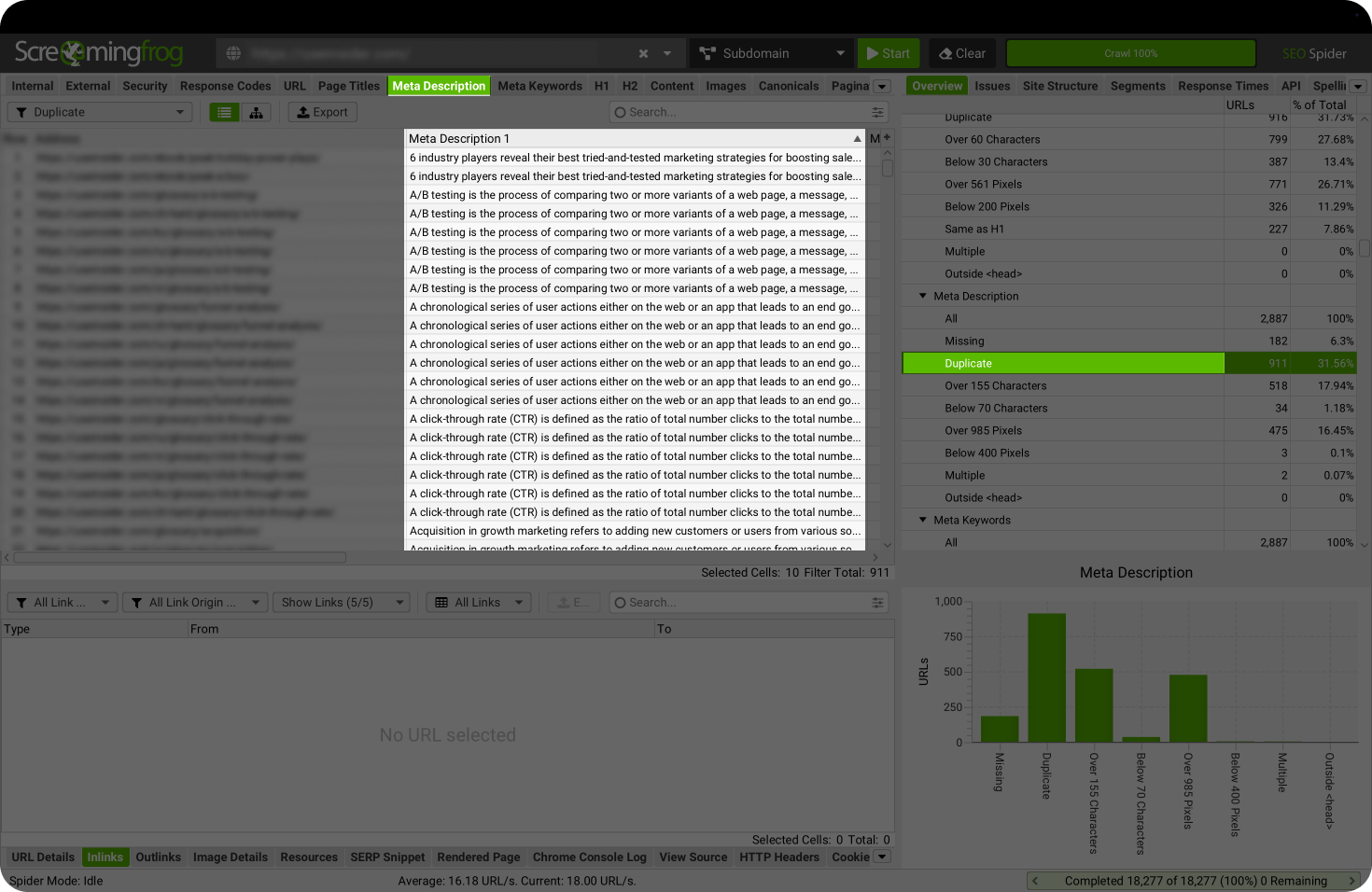Export the duplicate meta descriptions
This screenshot has width=1372, height=892.
coord(322,112)
